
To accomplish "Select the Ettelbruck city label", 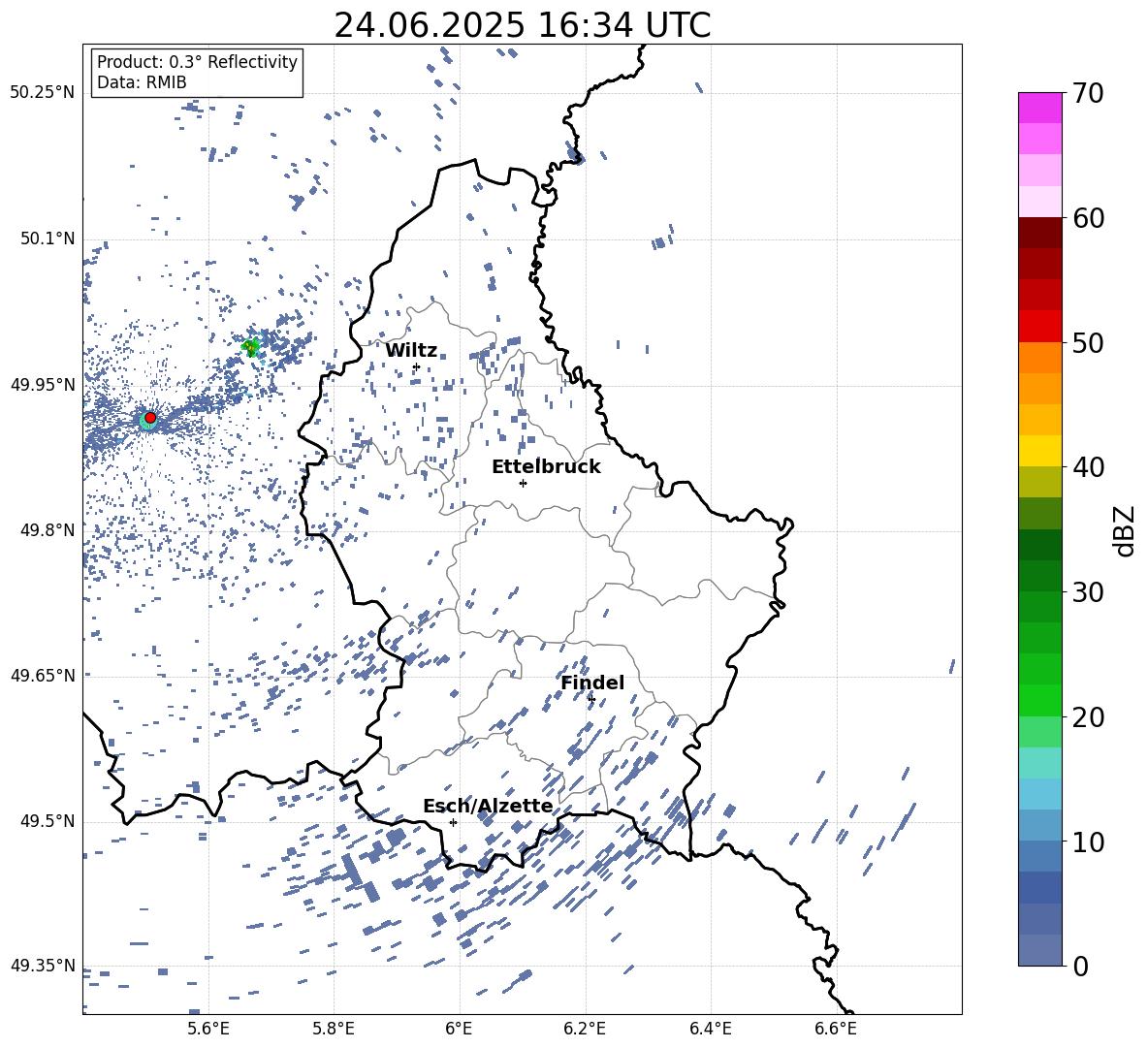I will pos(546,466).
